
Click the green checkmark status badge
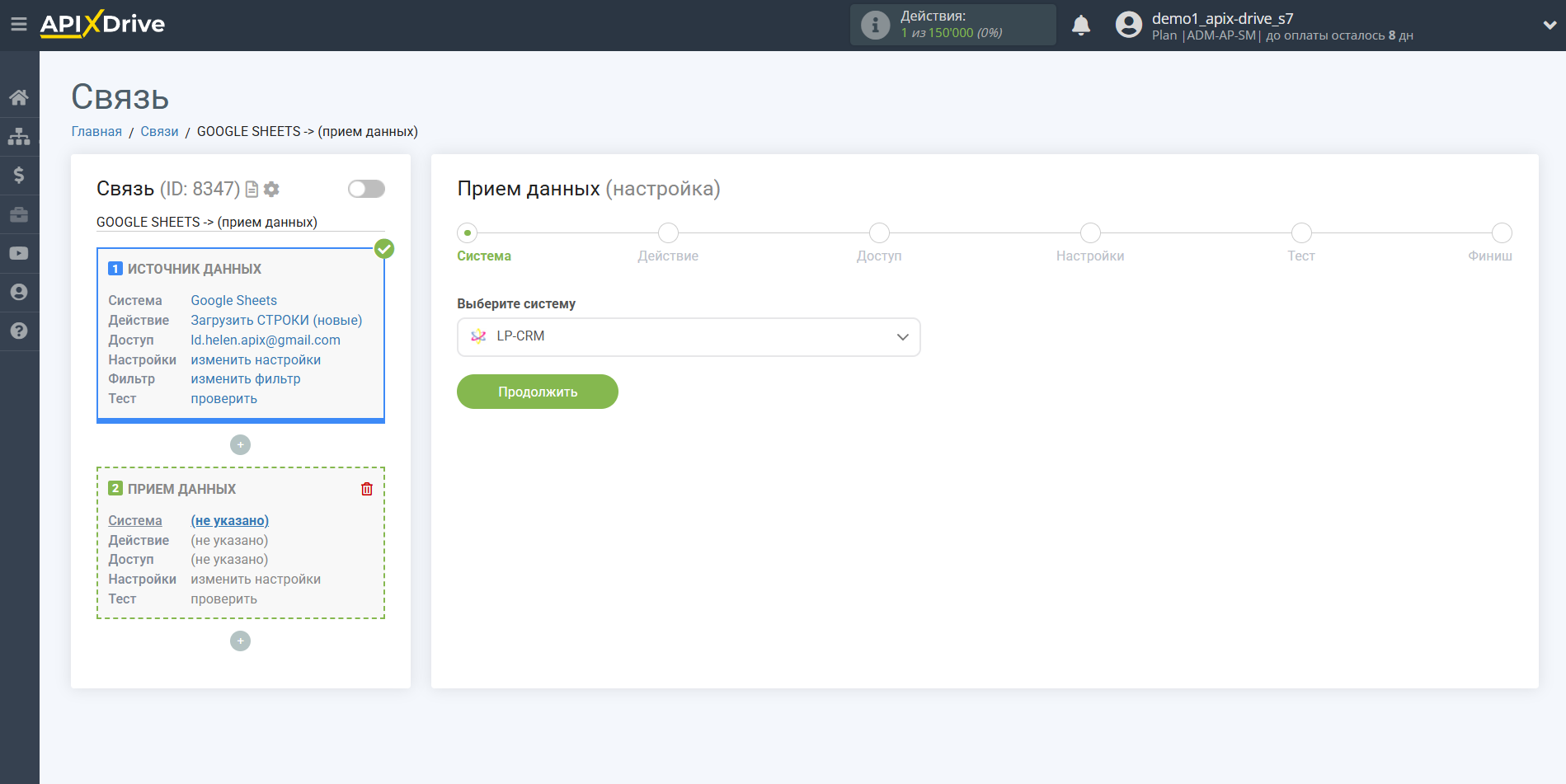click(384, 249)
